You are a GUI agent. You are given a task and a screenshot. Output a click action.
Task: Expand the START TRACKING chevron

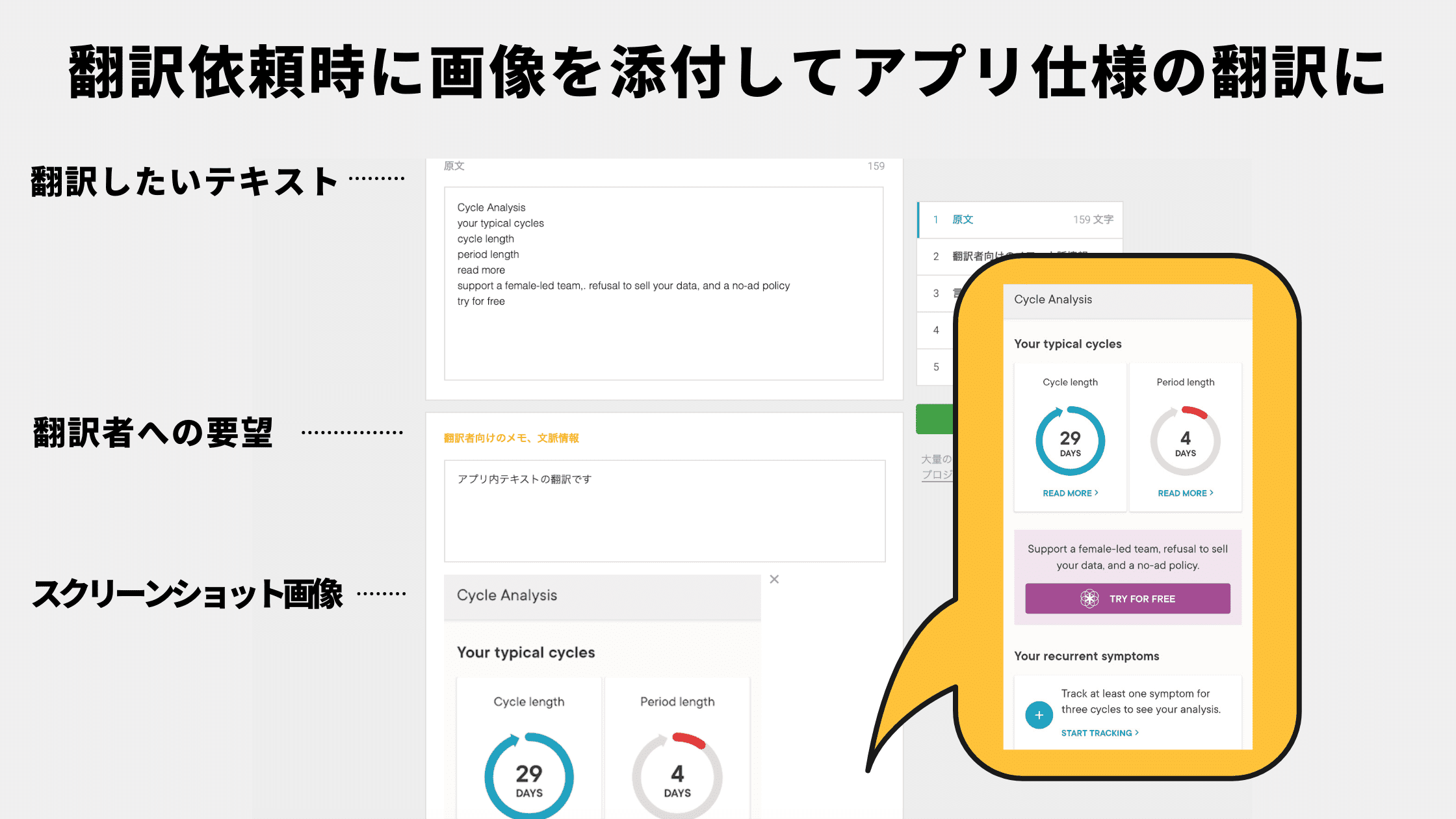[1137, 733]
